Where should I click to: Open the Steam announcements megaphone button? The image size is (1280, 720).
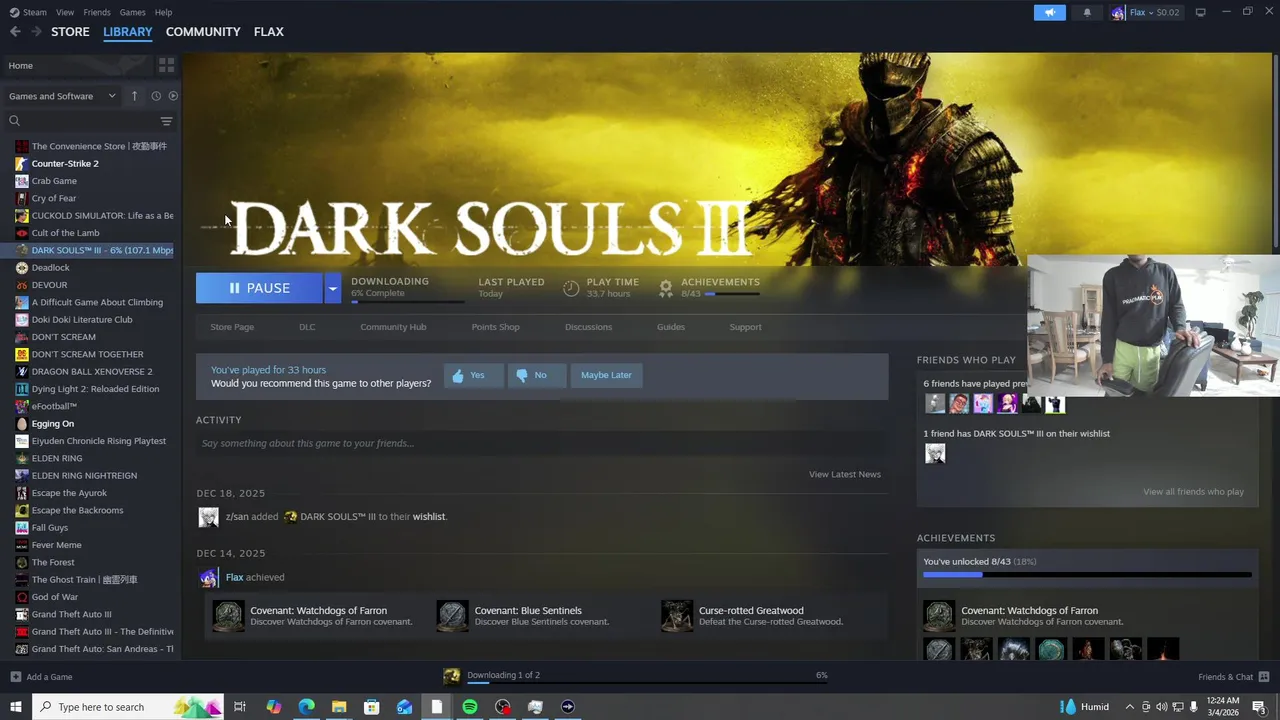[x=1050, y=13]
